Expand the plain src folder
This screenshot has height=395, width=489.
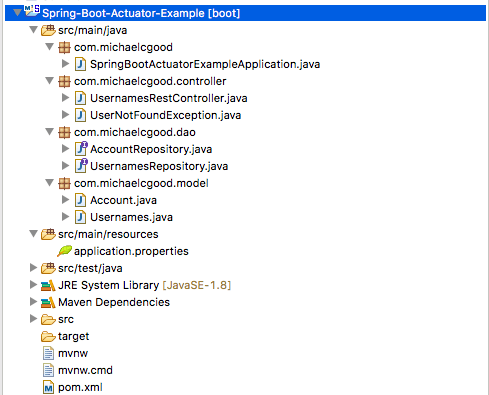tap(33, 319)
